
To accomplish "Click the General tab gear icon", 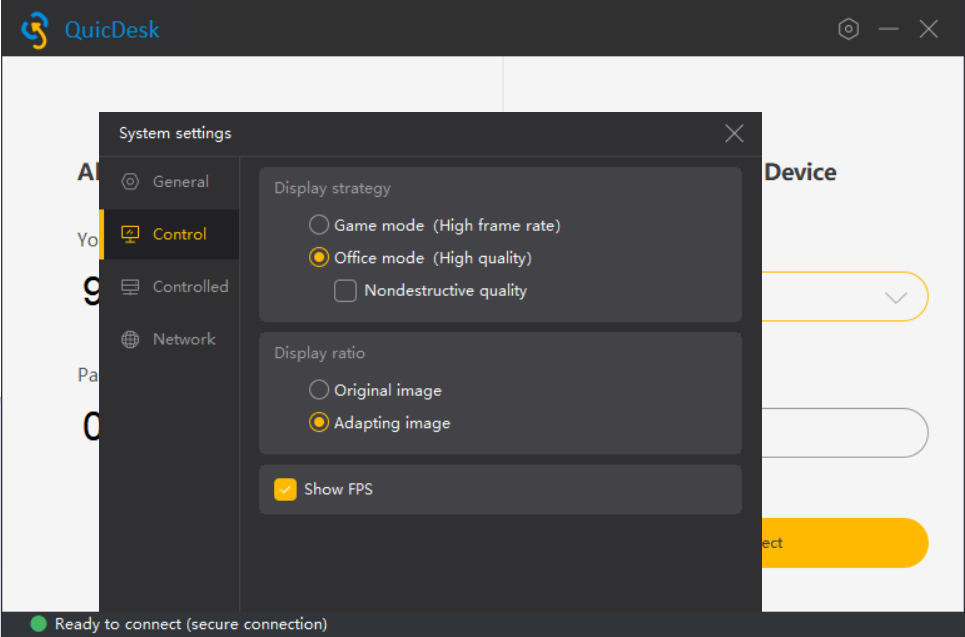I will click(130, 182).
